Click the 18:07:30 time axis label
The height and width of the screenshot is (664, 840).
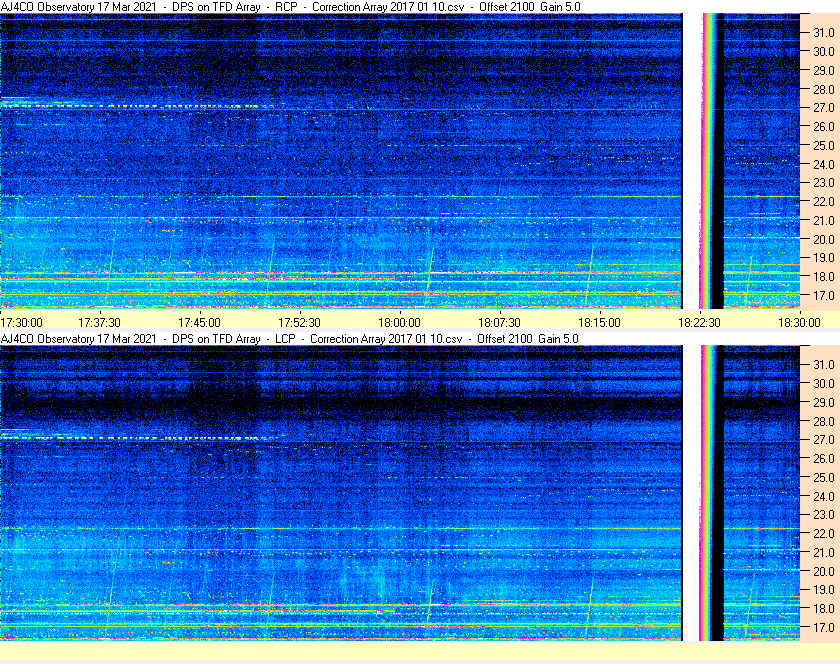tap(499, 323)
